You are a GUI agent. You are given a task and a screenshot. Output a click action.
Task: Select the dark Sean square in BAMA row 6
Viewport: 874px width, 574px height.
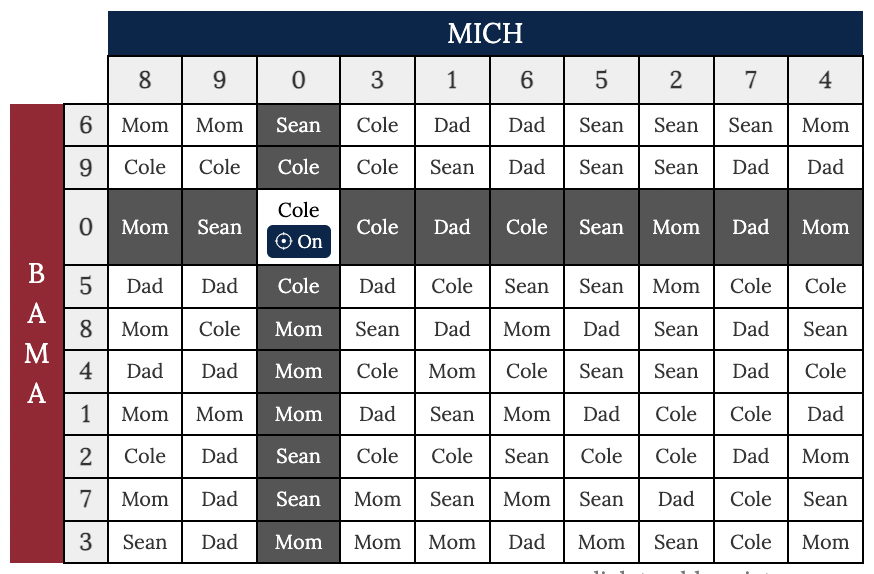click(x=298, y=125)
